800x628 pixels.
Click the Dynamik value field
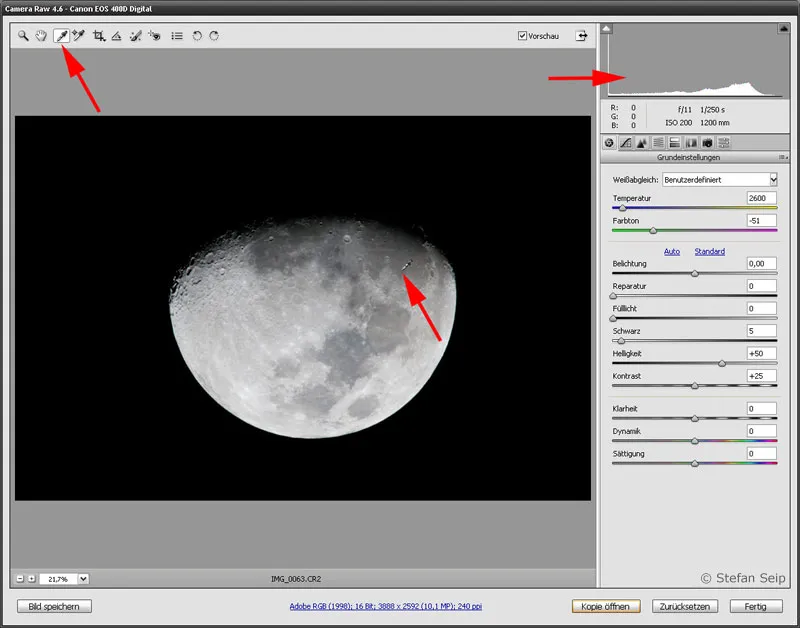[x=762, y=431]
